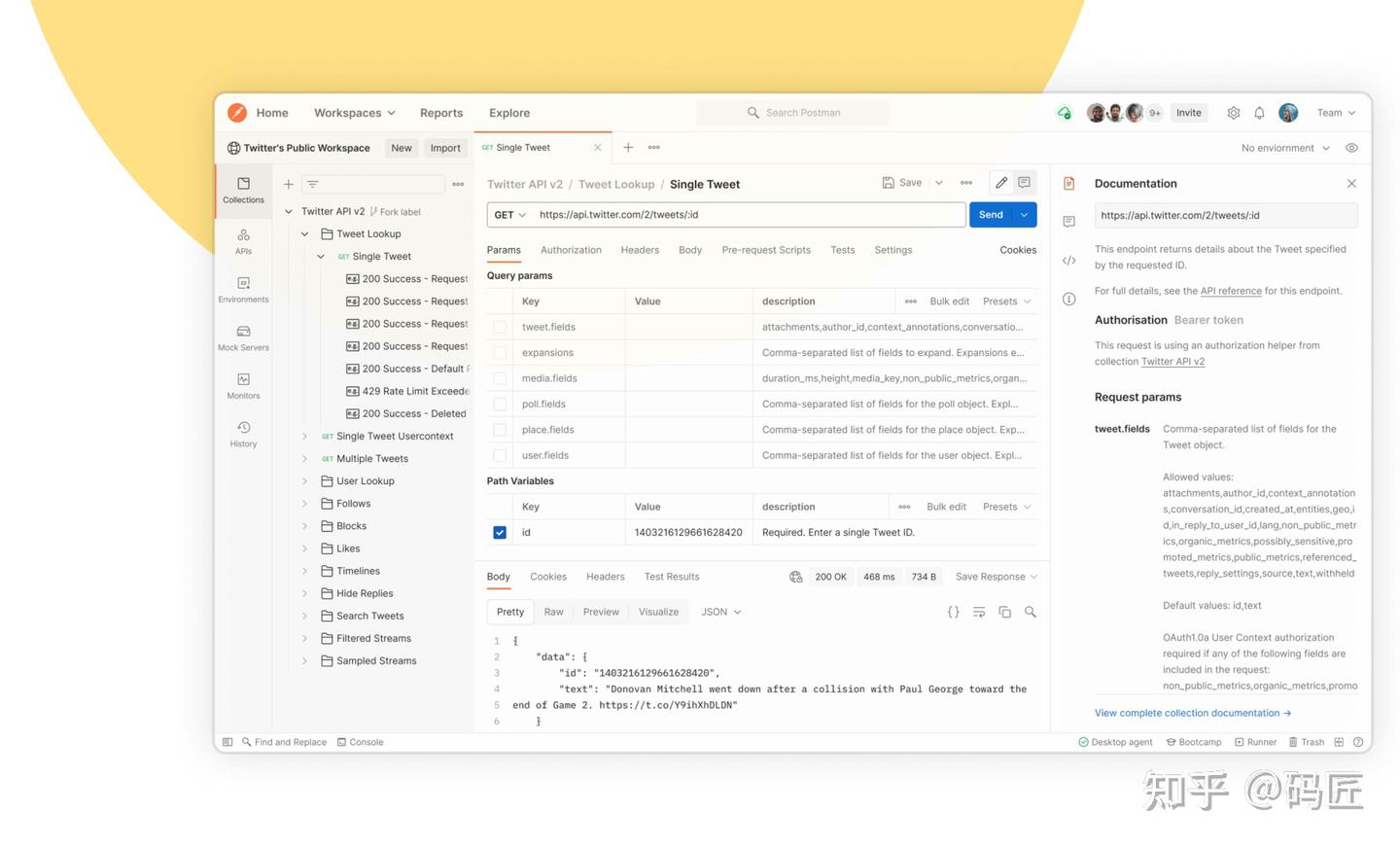Open the Save Response dropdown
Screen dimensions: 1400x849
tap(997, 577)
